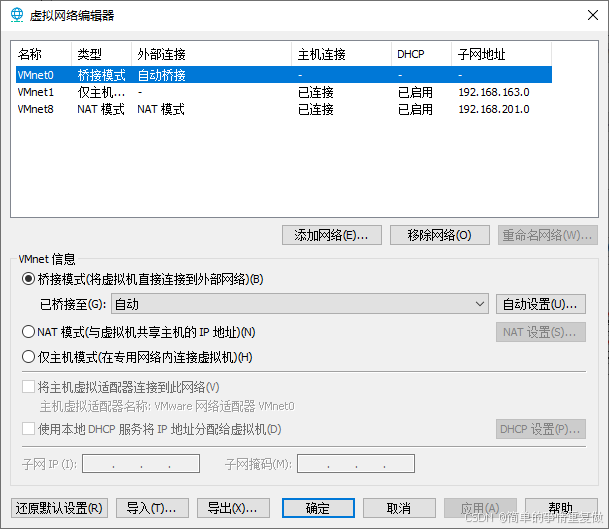609x529 pixels.
Task: Click the 帮助 button
Action: [x=561, y=508]
